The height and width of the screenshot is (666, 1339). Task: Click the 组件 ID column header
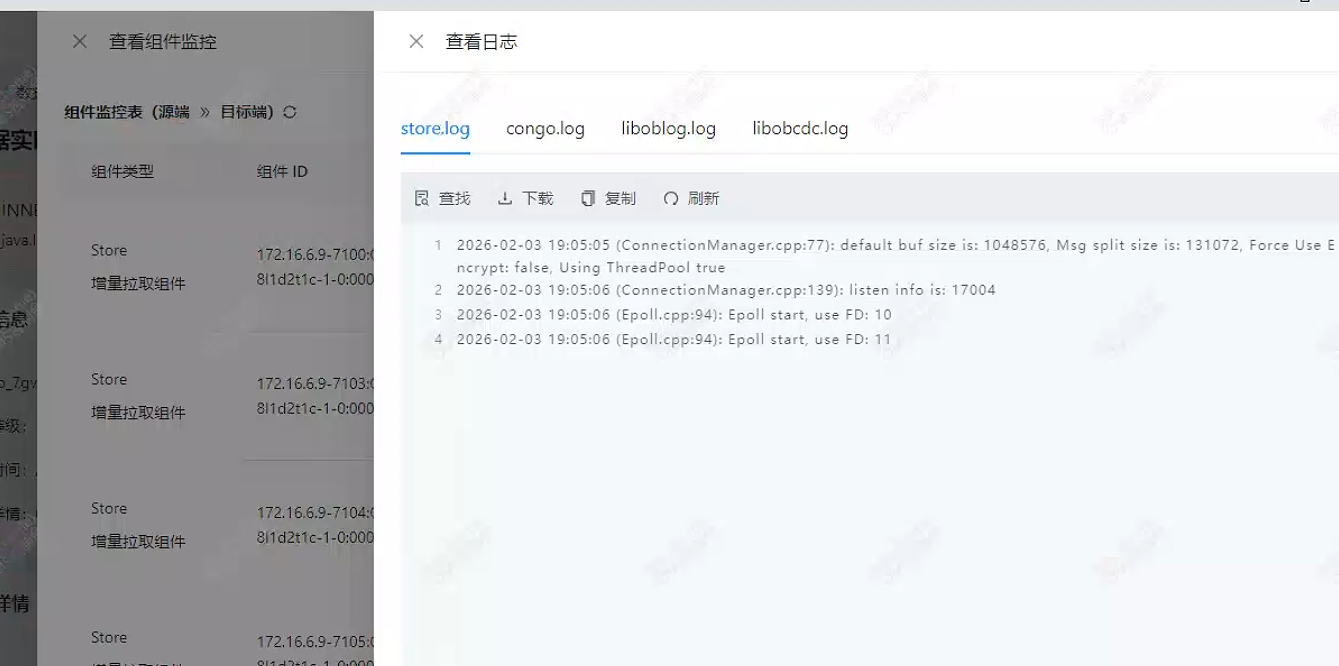(282, 171)
